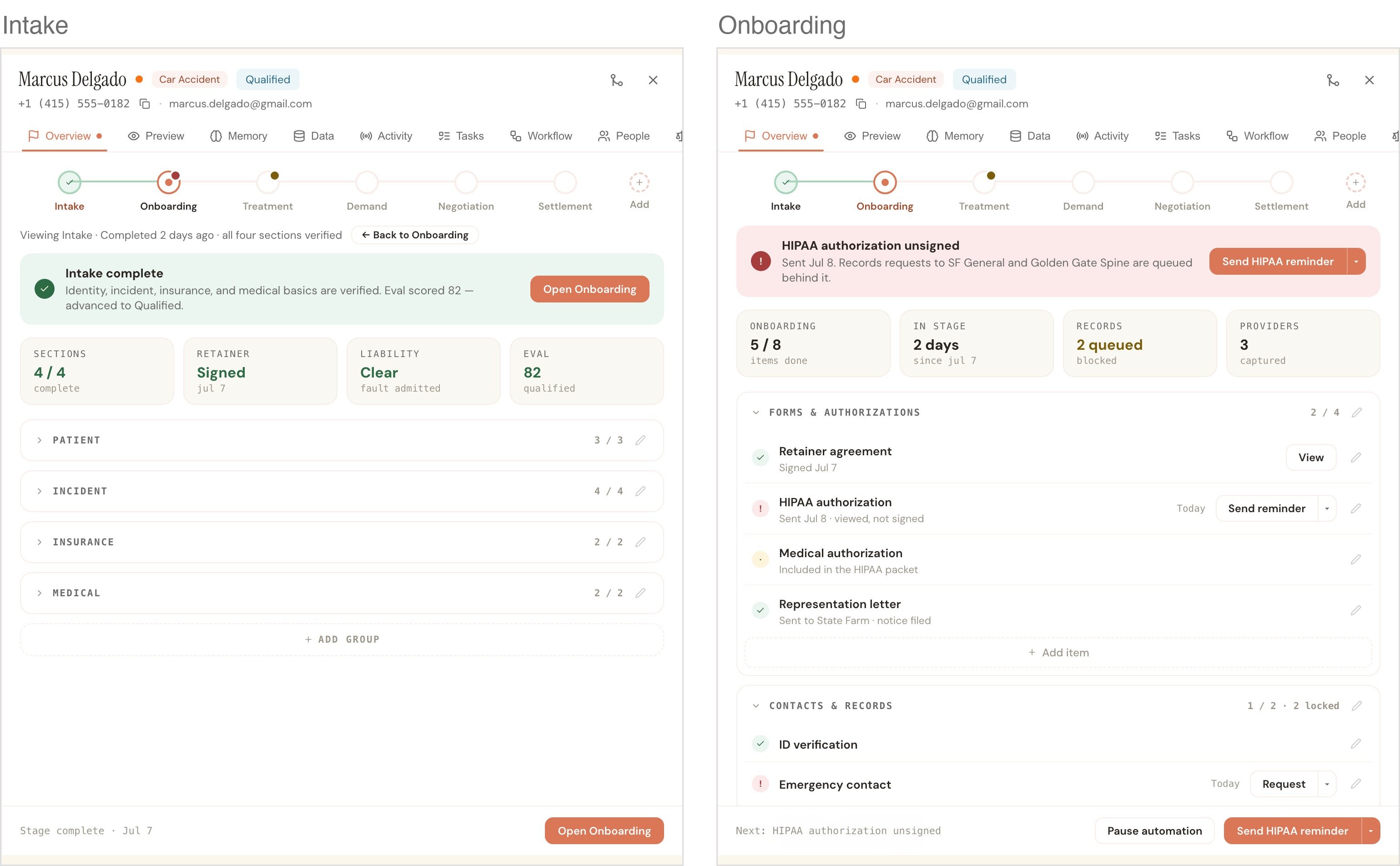This screenshot has width=1400, height=866.
Task: View the Retainer agreement
Action: (x=1311, y=457)
